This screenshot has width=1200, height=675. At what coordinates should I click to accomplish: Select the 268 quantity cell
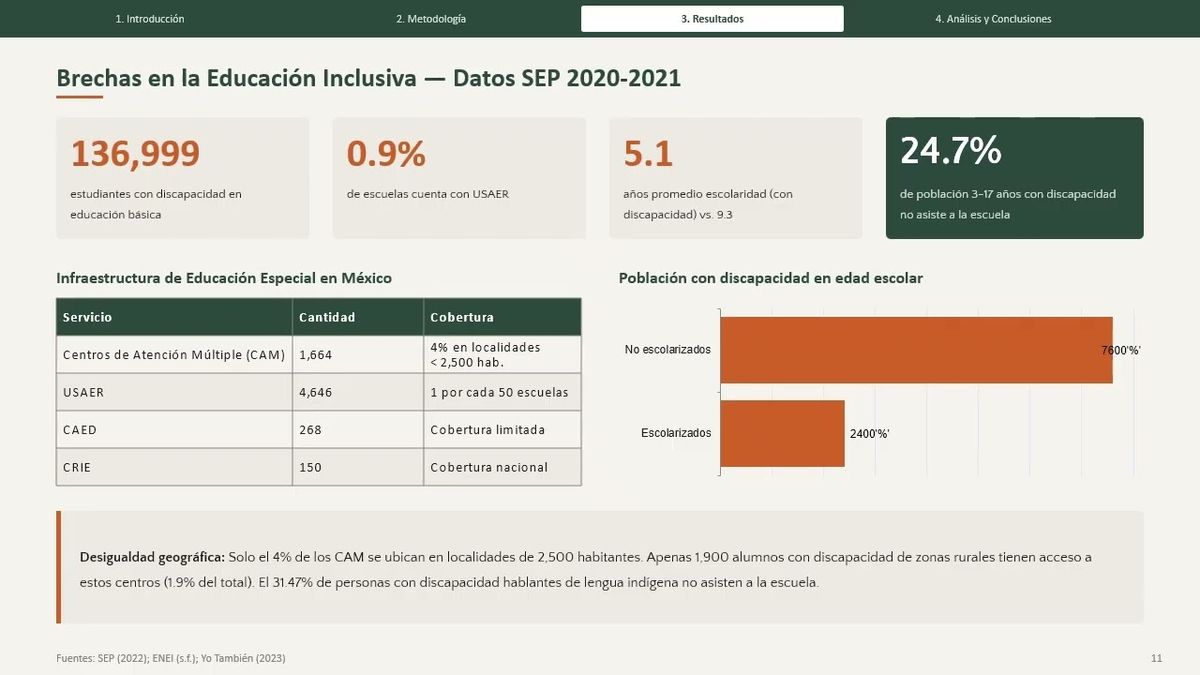click(x=358, y=430)
